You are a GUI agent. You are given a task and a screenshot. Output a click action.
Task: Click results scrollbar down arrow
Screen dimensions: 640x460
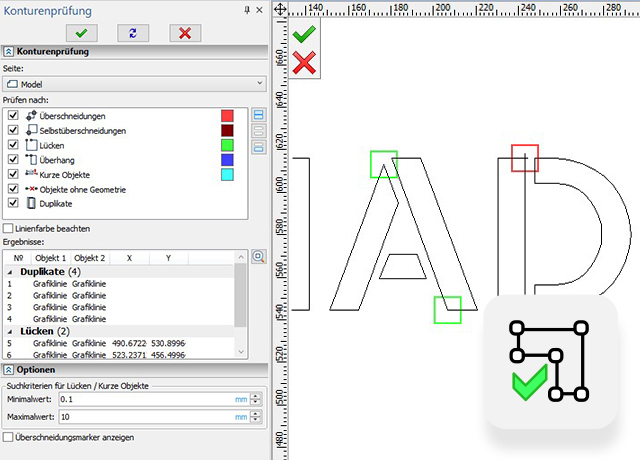[241, 351]
